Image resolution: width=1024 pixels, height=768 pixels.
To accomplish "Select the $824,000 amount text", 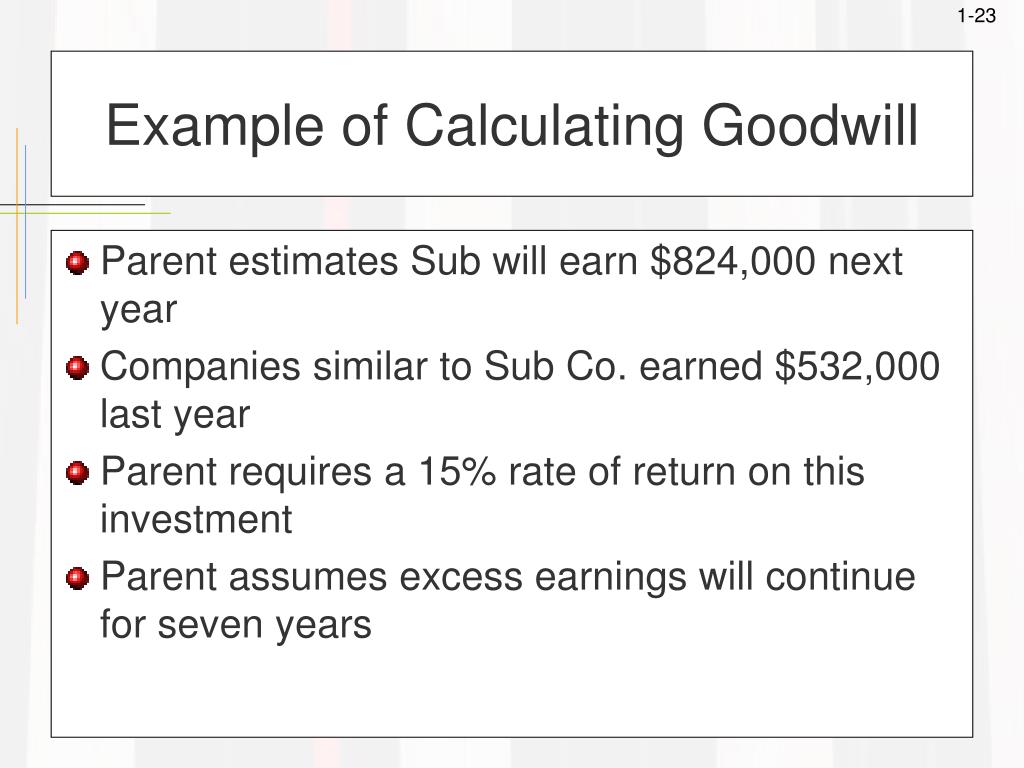I will coord(733,262).
